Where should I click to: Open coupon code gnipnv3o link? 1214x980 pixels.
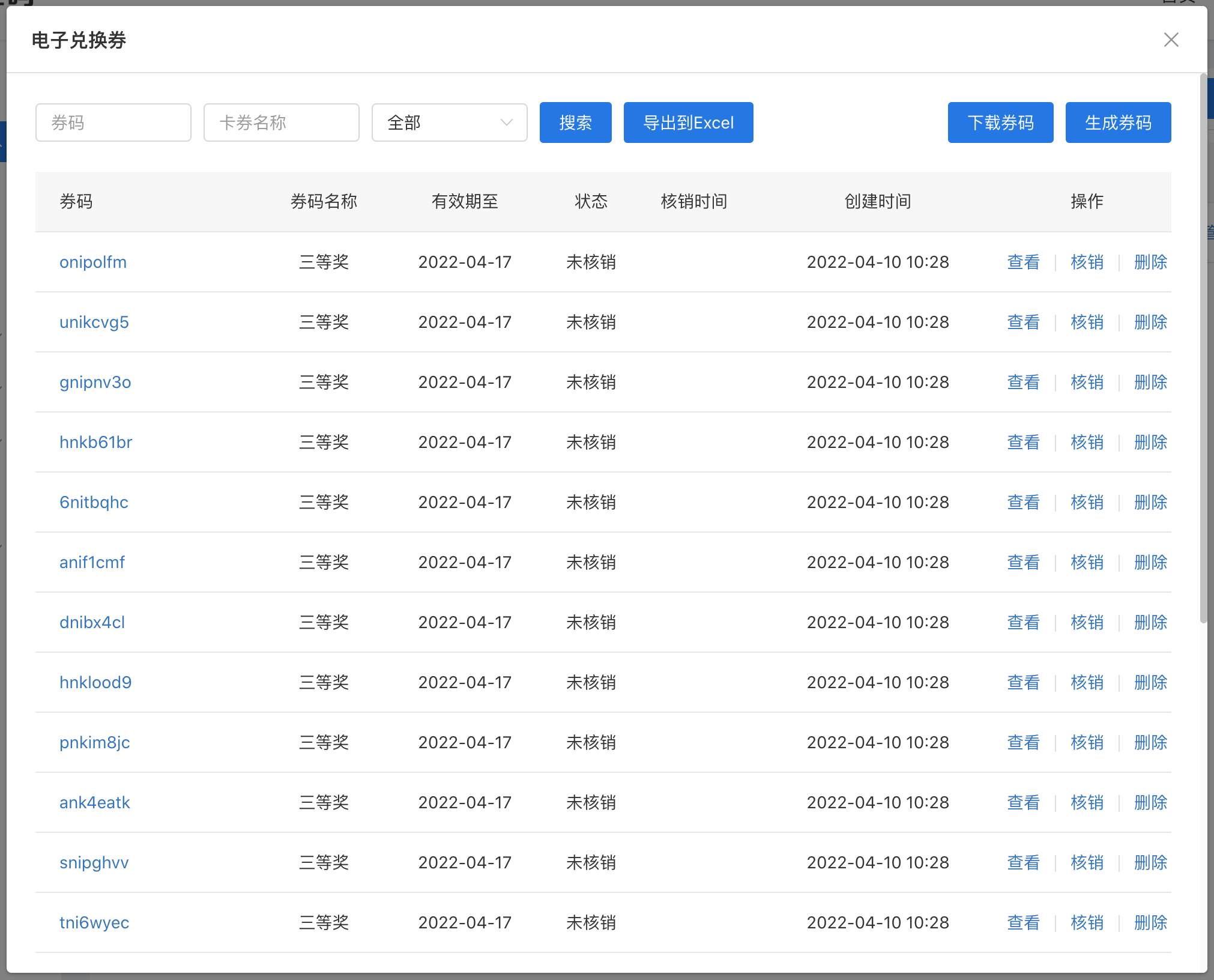tap(95, 383)
